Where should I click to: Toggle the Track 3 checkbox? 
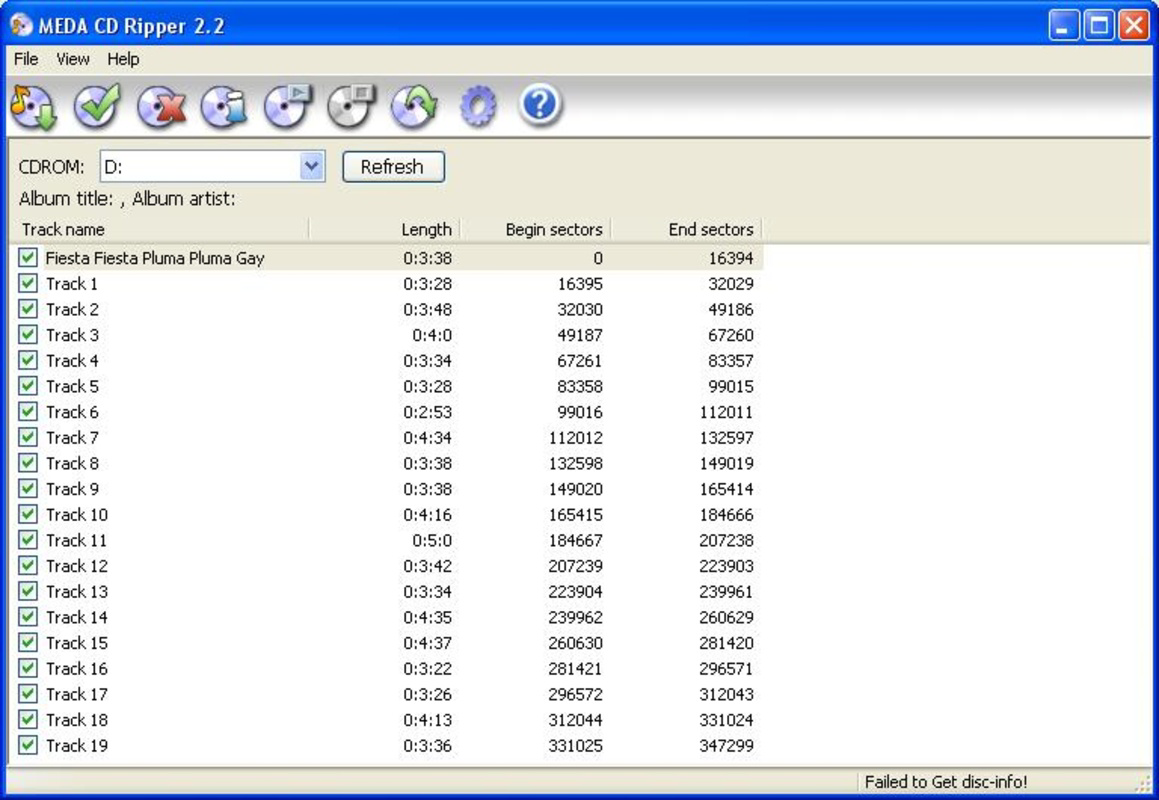(28, 334)
